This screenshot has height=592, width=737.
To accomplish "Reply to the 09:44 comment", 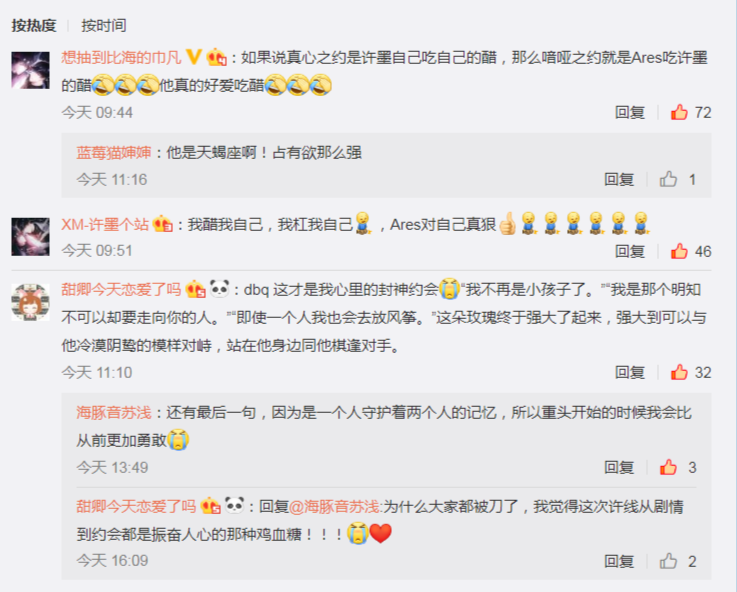I will coord(630,112).
